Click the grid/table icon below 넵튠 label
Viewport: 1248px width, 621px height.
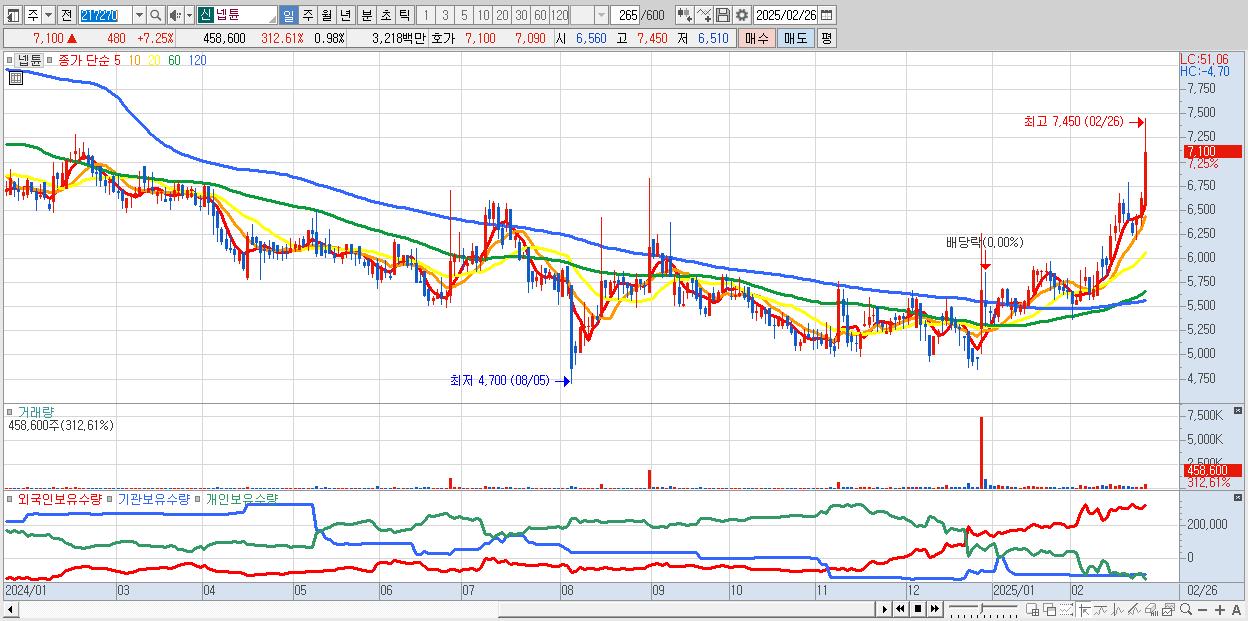click(16, 76)
